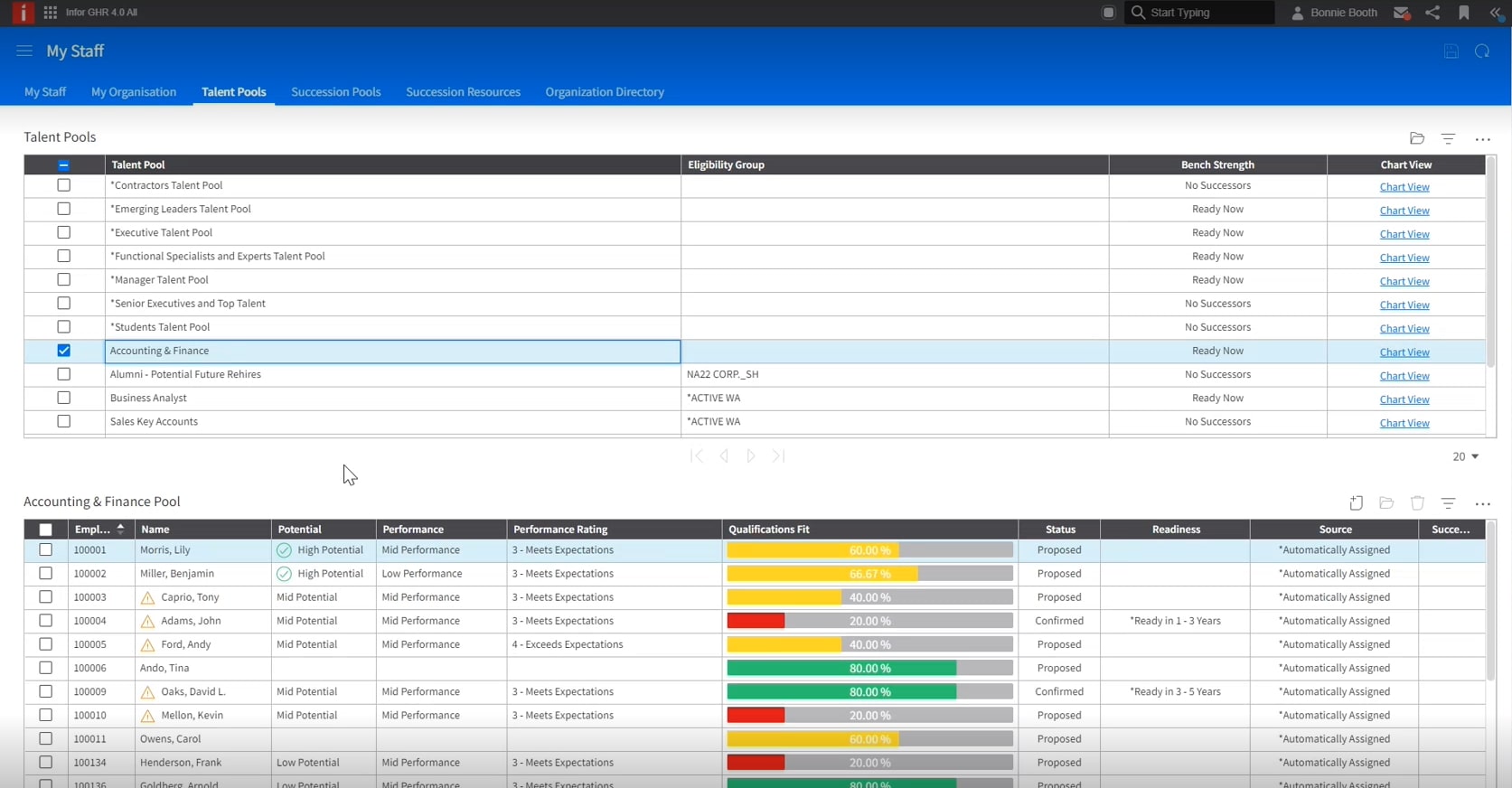Open the app launcher grid icon
Image resolution: width=1512 pixels, height=788 pixels.
click(x=51, y=13)
